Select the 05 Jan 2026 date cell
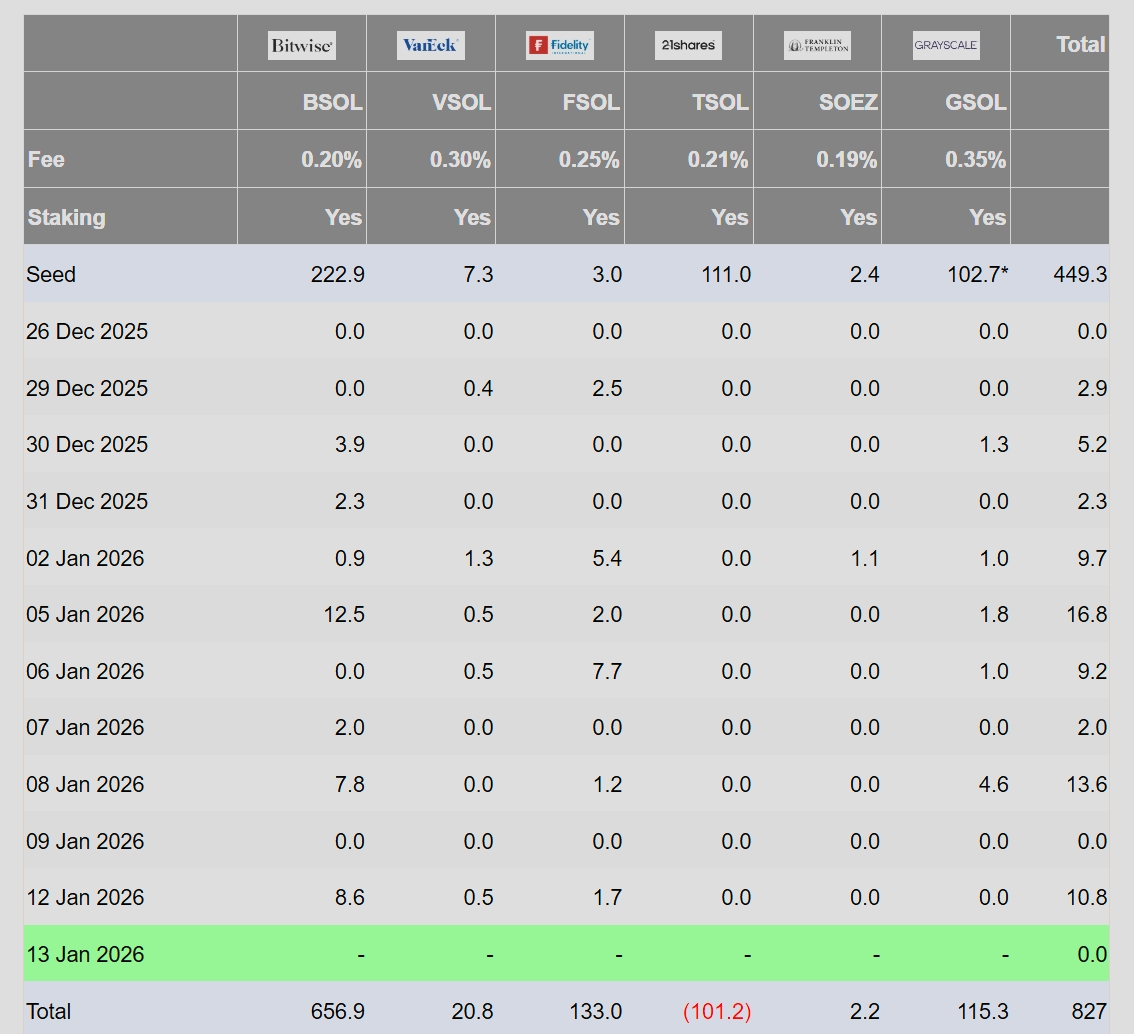Viewport: 1134px width, 1034px height. point(85,615)
